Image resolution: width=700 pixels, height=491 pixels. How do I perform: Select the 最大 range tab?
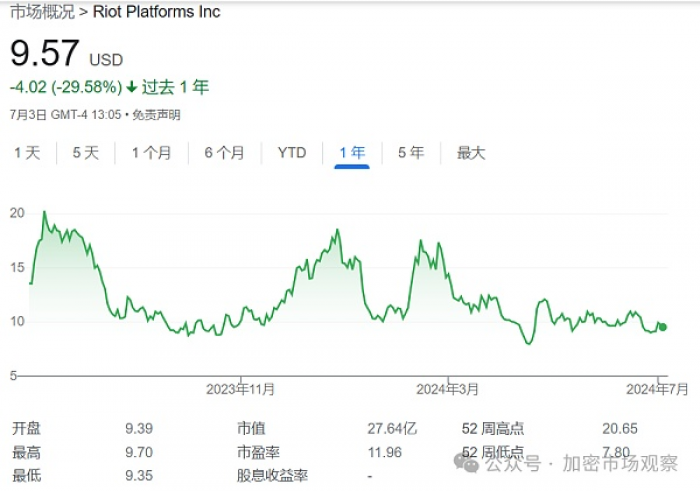pos(471,153)
